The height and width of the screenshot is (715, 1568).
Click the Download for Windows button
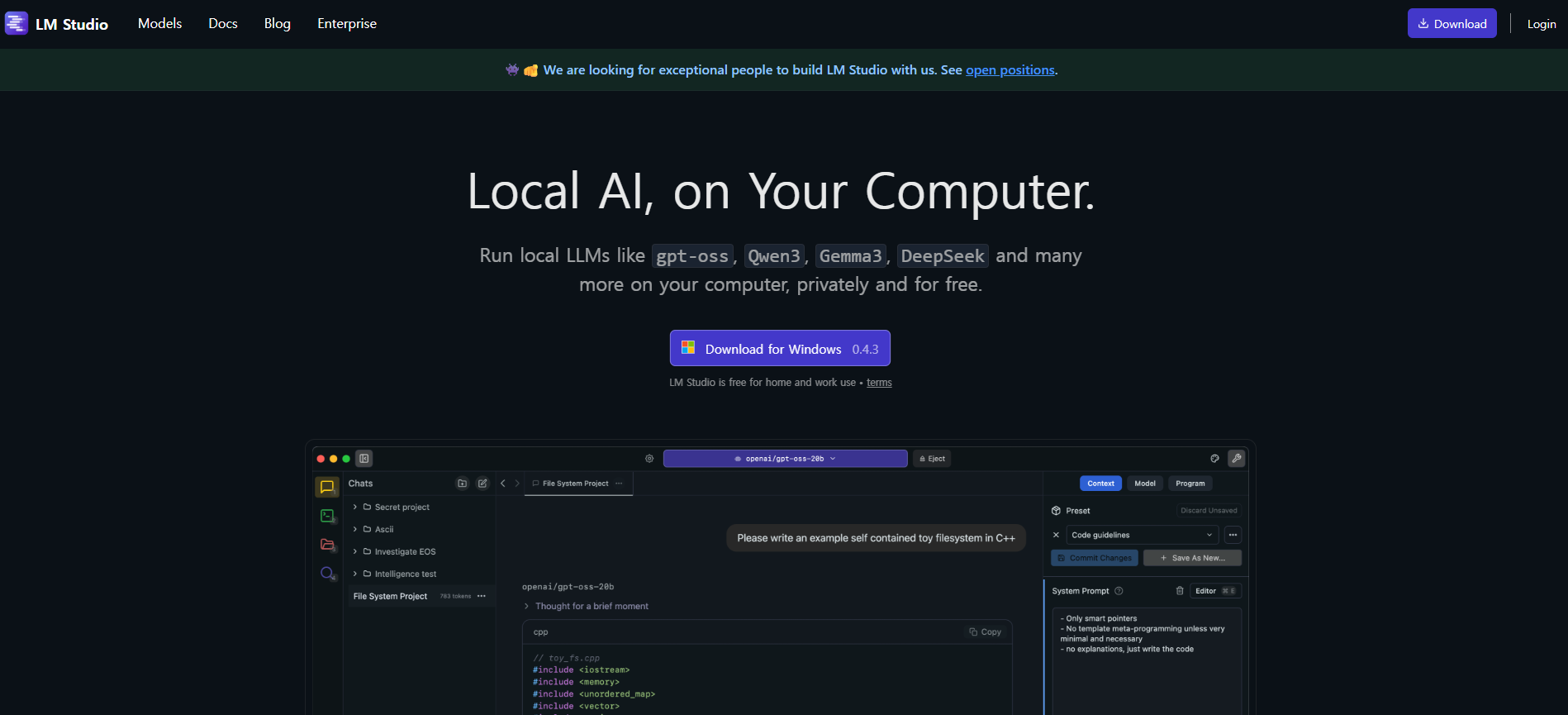(779, 349)
